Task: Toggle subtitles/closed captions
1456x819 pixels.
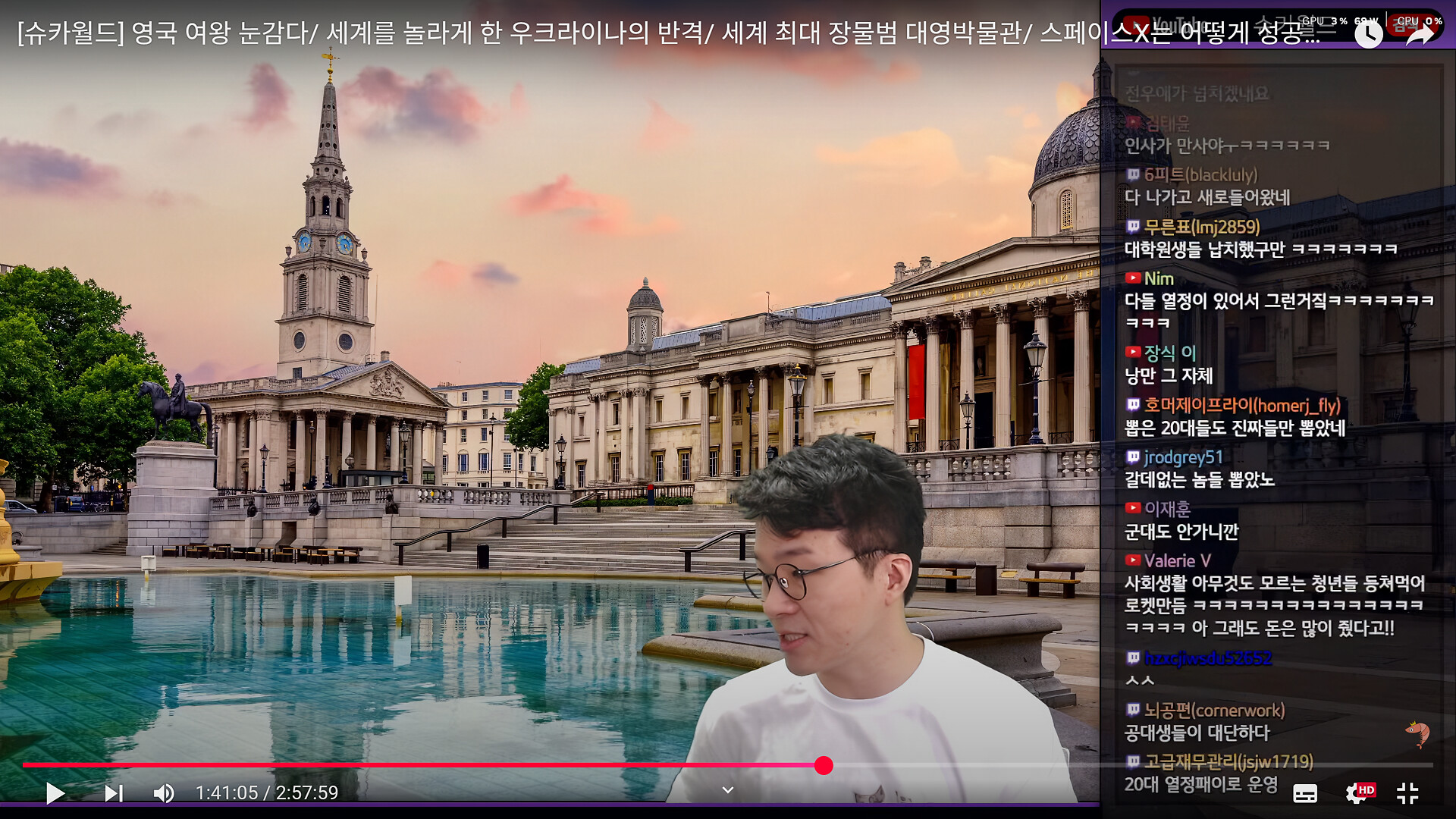Action: (1305, 793)
